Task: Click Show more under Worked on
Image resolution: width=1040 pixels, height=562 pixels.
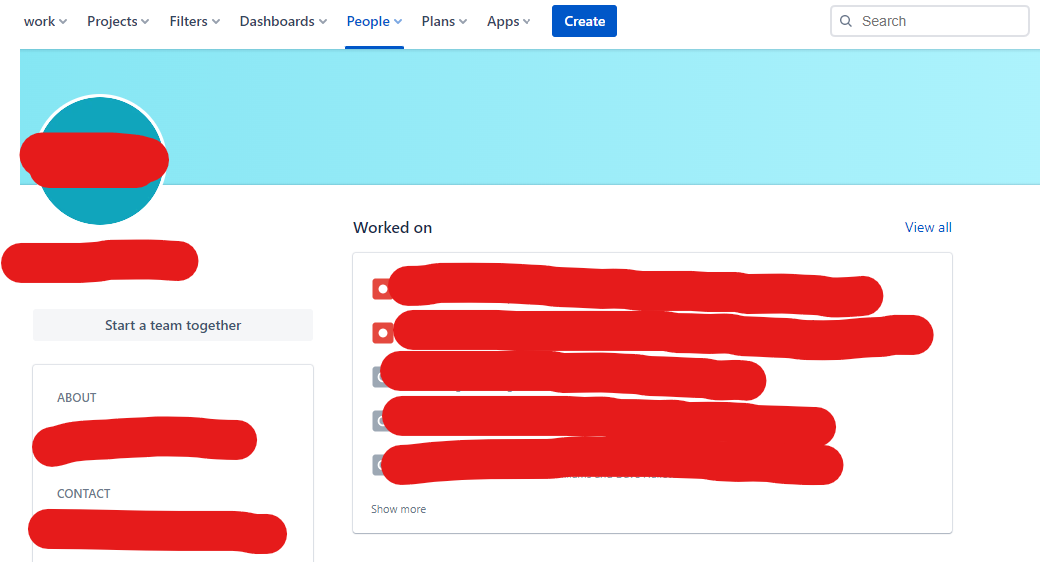Action: coord(398,509)
